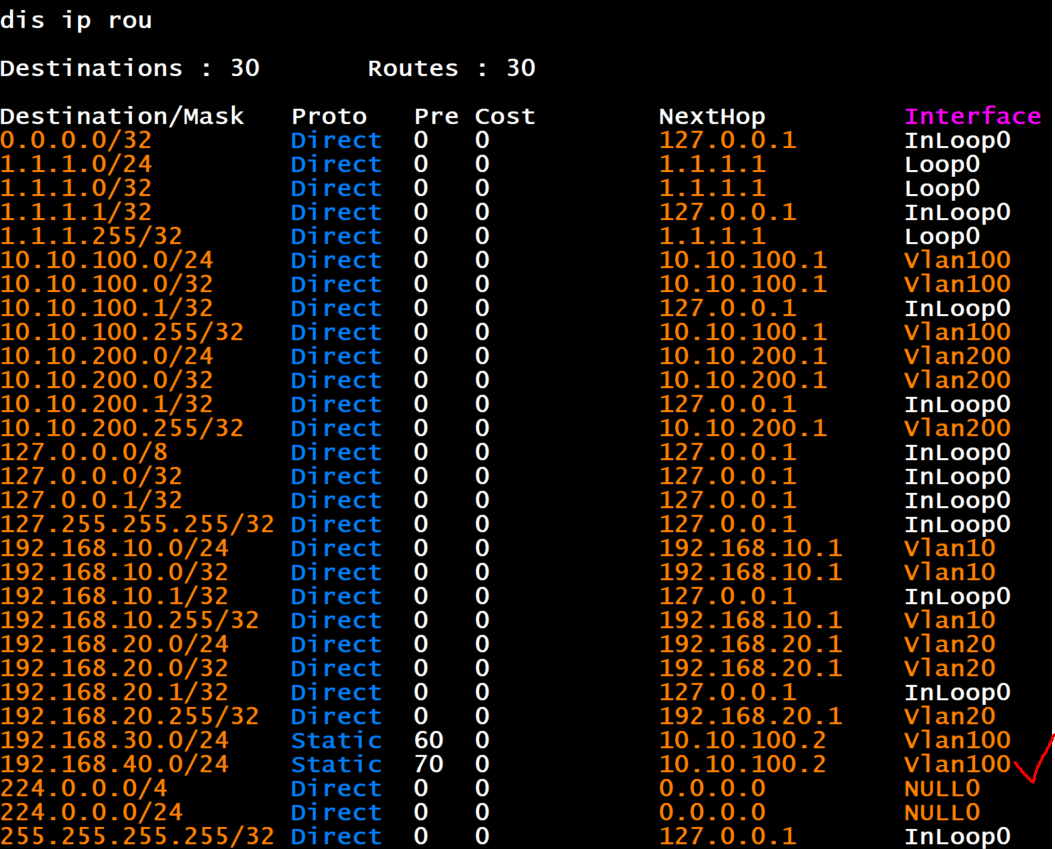Click the NextHop column header
The width and height of the screenshot is (1055, 849).
coord(712,116)
